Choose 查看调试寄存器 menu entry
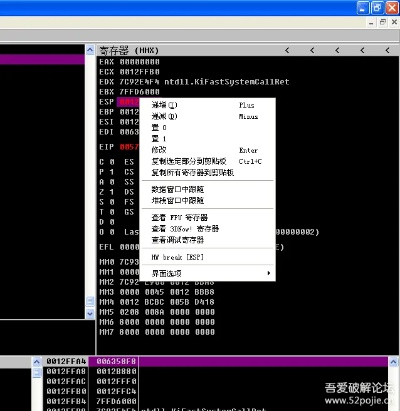The width and height of the screenshot is (400, 411). [x=207, y=240]
